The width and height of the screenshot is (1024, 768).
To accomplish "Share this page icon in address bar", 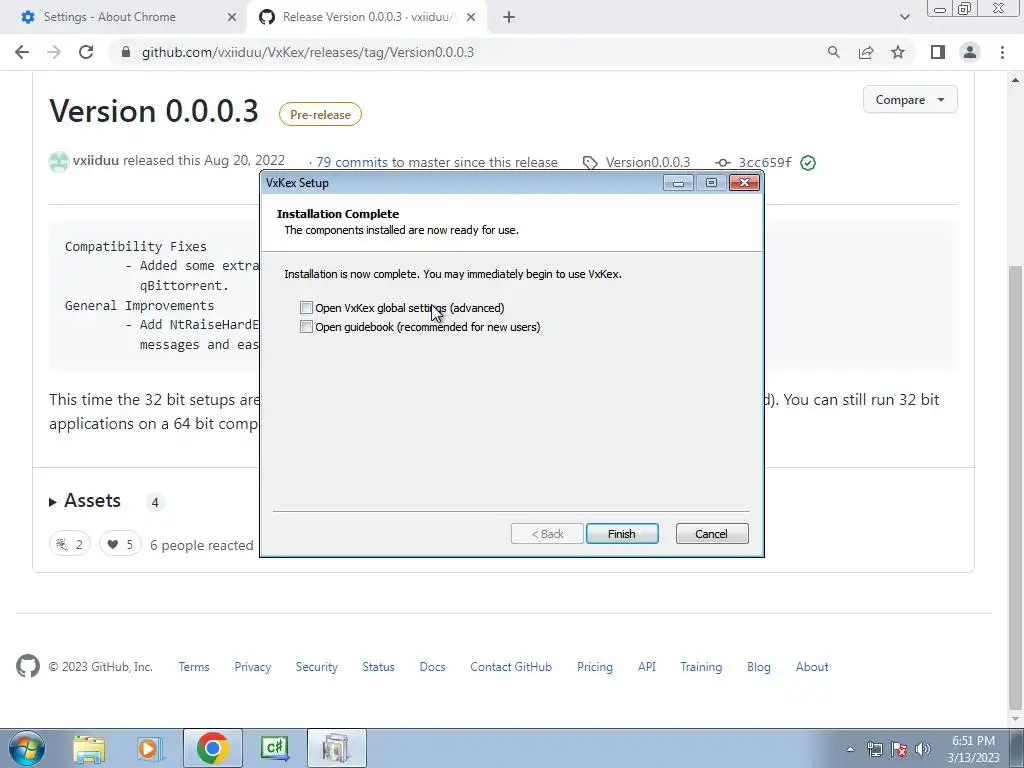I will pos(866,52).
